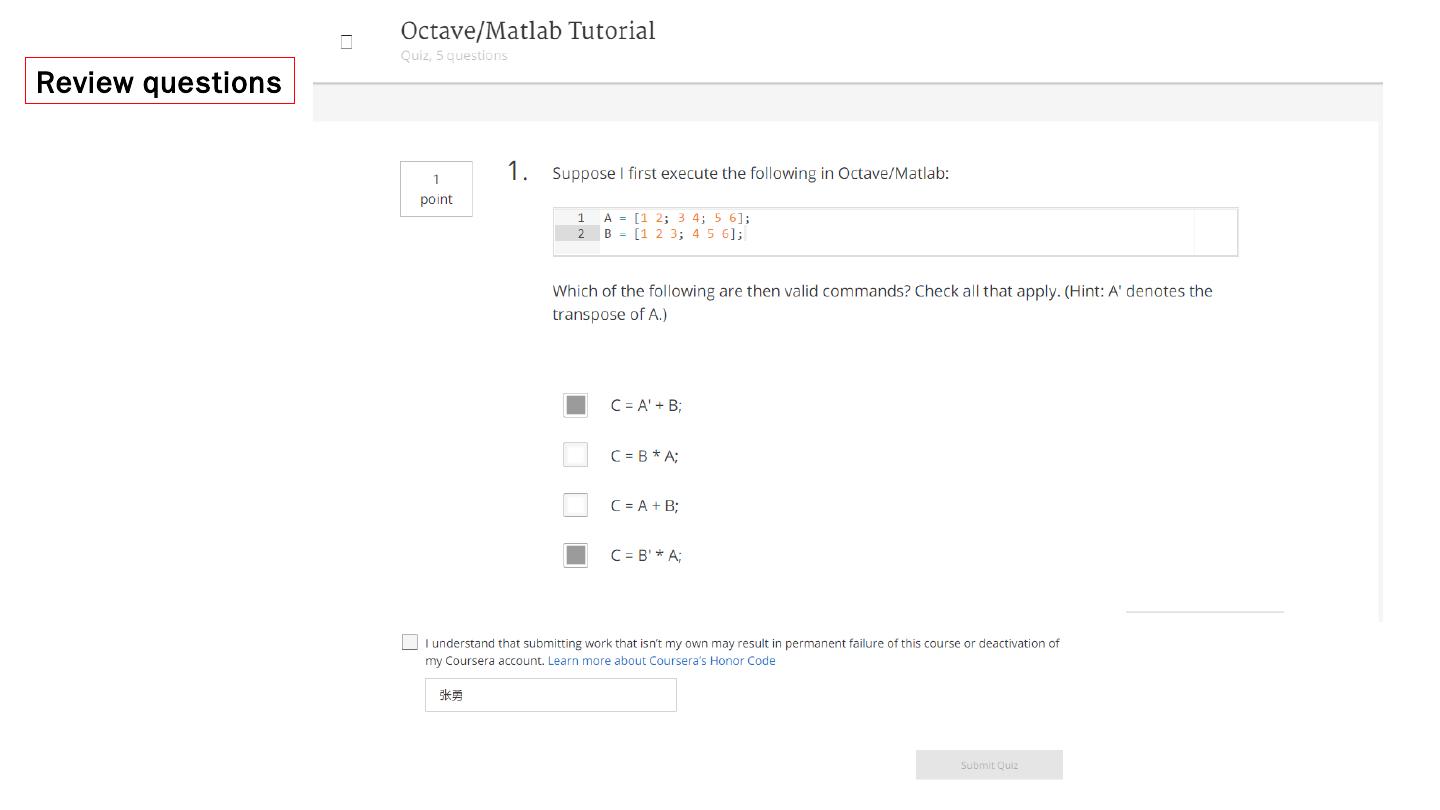
Task: Click the "I understand that submitting work" statement
Action: click(741, 643)
